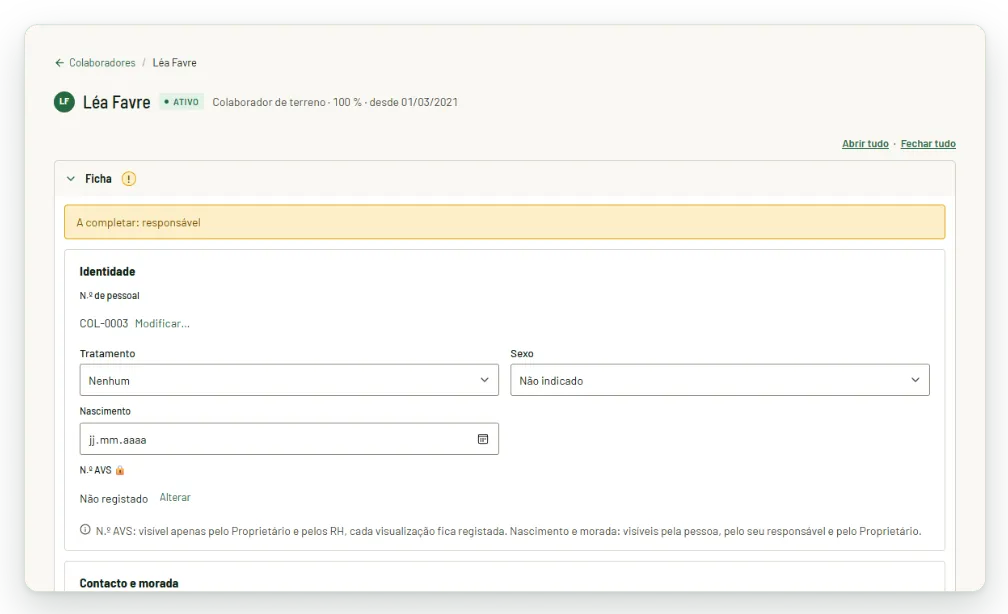Click the Léa Favre page title
Screen dimensions: 1008x614
[x=116, y=102]
